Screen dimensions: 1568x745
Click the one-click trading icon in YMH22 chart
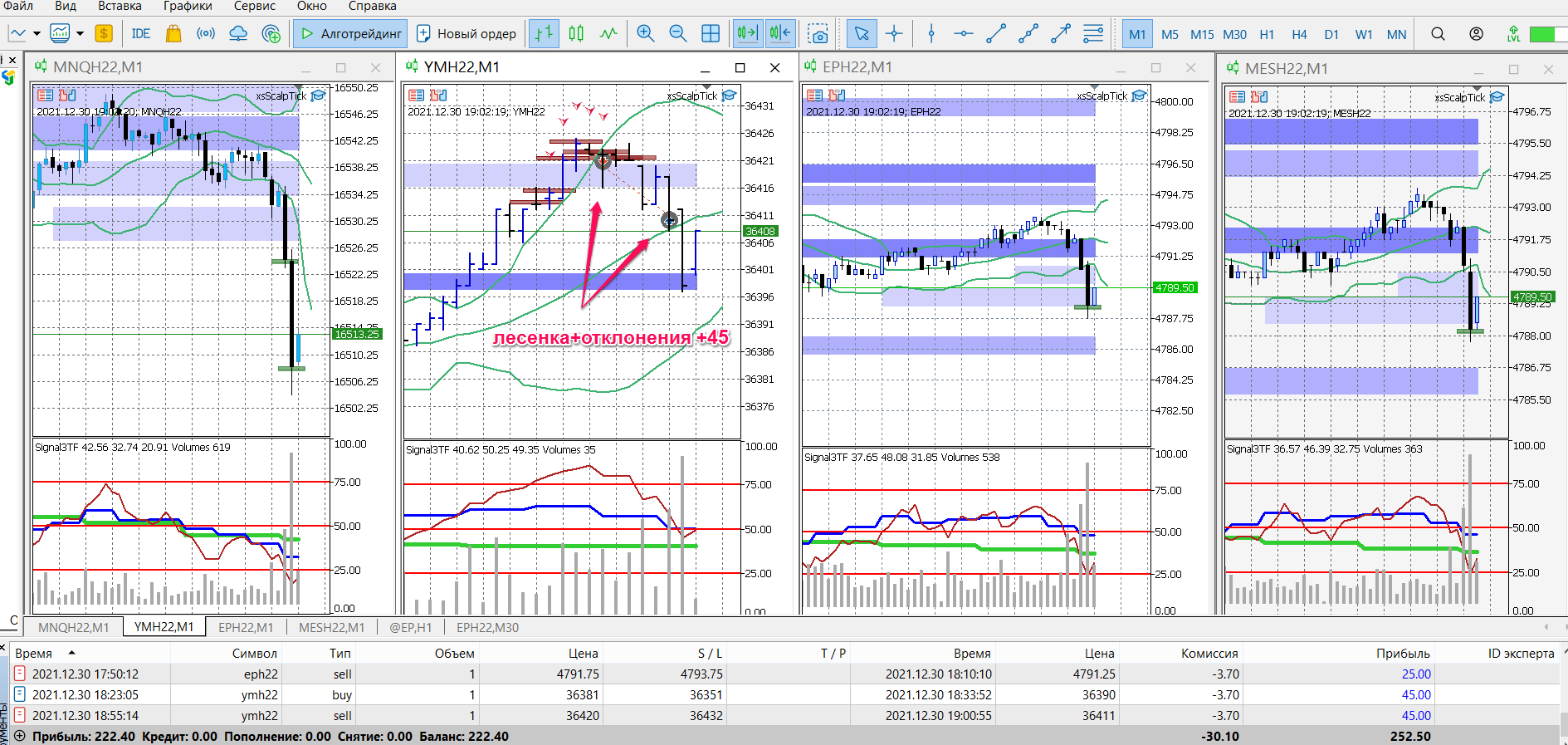click(438, 95)
